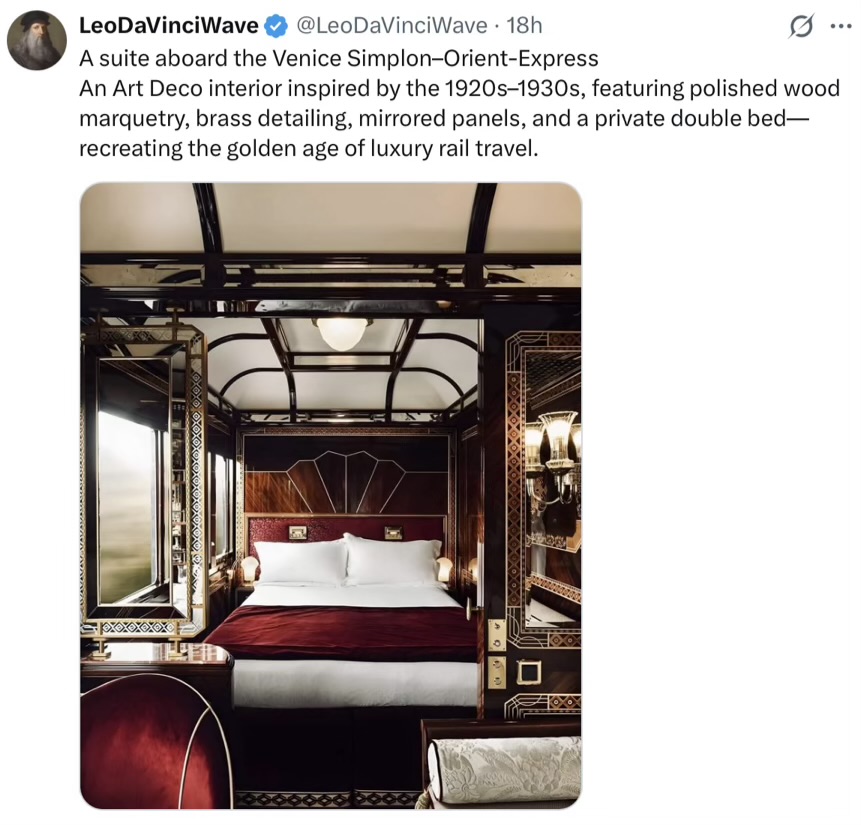Click the domed ceiling light in photo

click(x=342, y=333)
